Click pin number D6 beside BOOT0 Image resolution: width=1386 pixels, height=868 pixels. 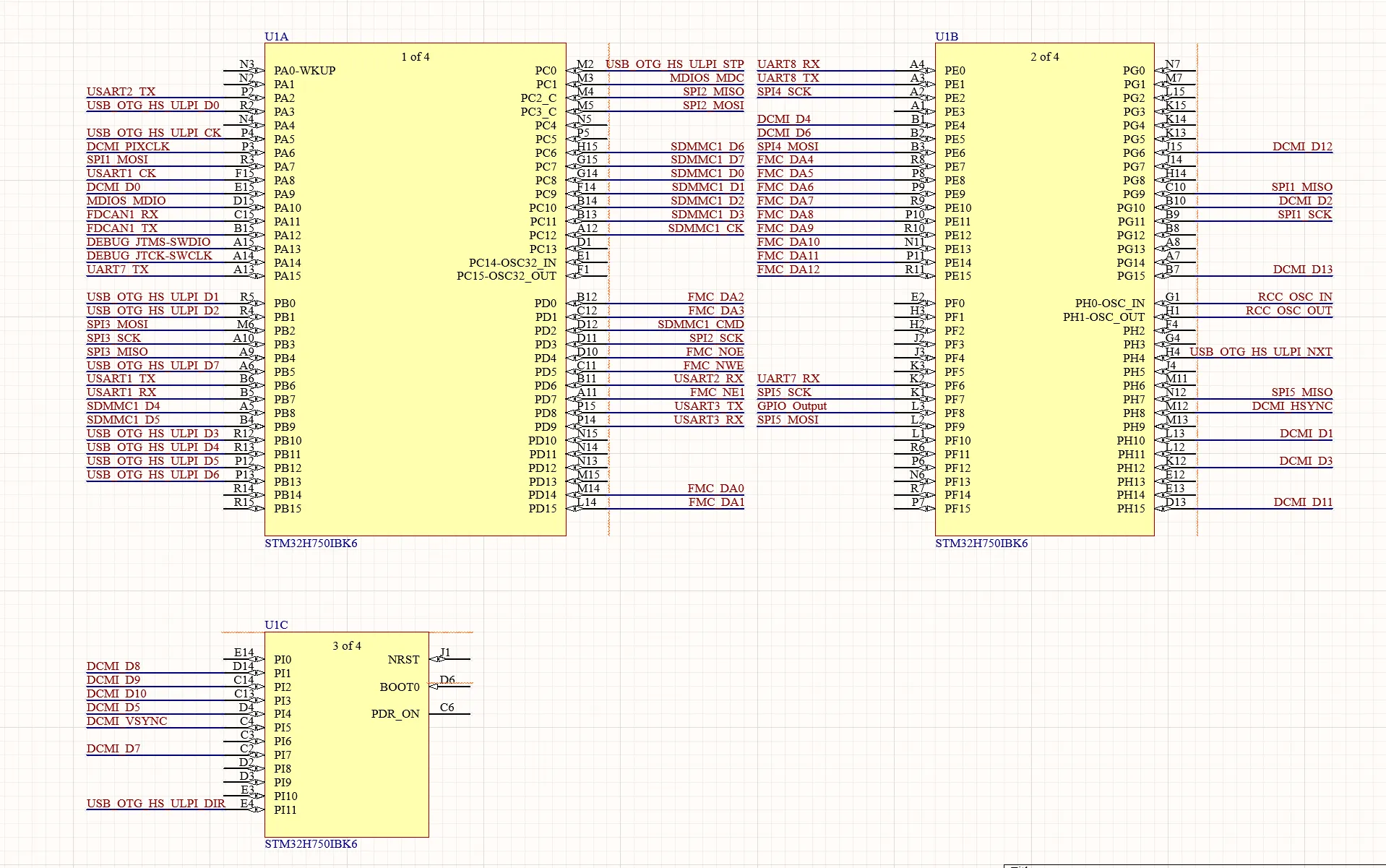[x=447, y=679]
